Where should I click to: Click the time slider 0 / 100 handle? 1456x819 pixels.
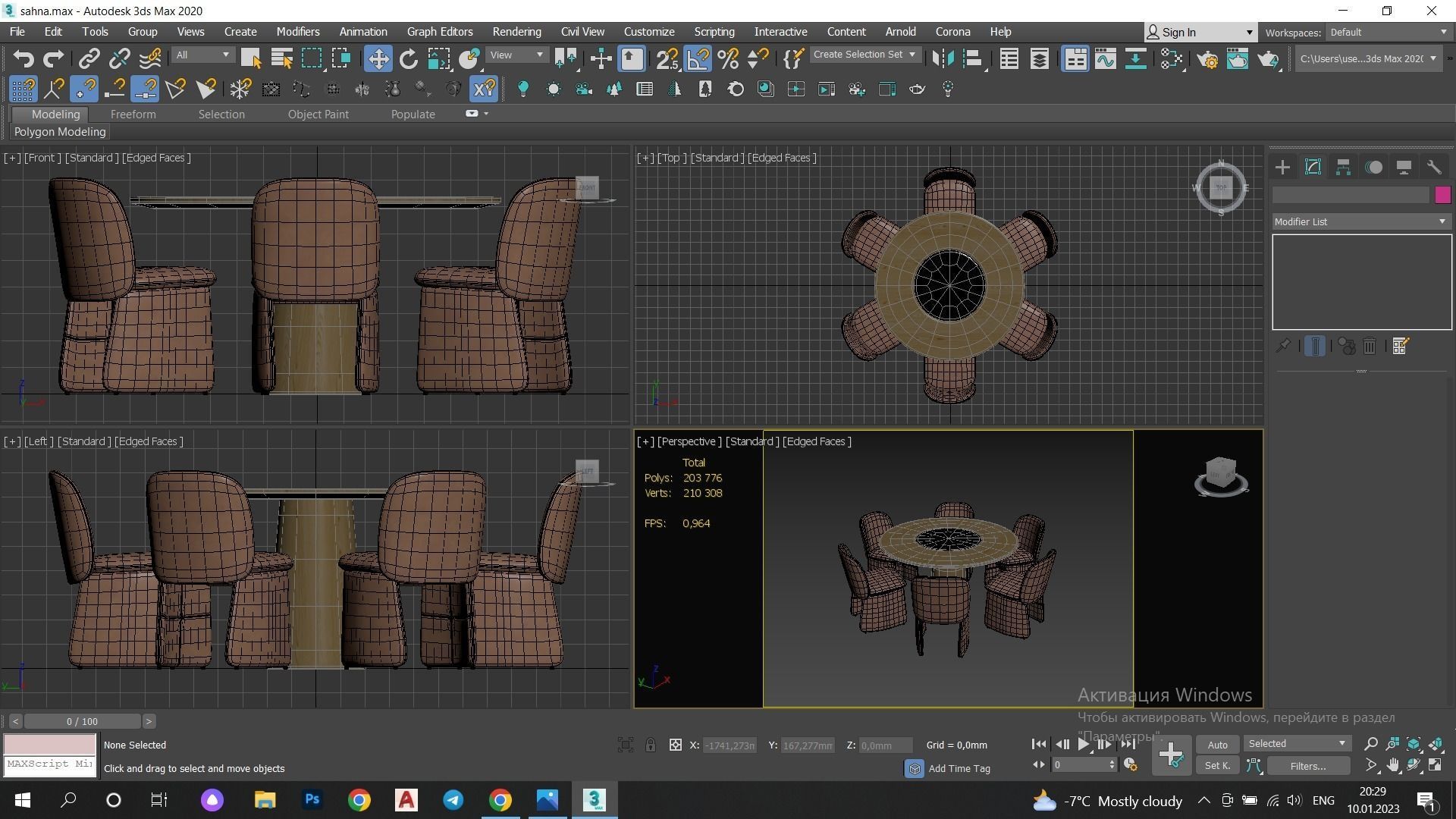pos(82,721)
